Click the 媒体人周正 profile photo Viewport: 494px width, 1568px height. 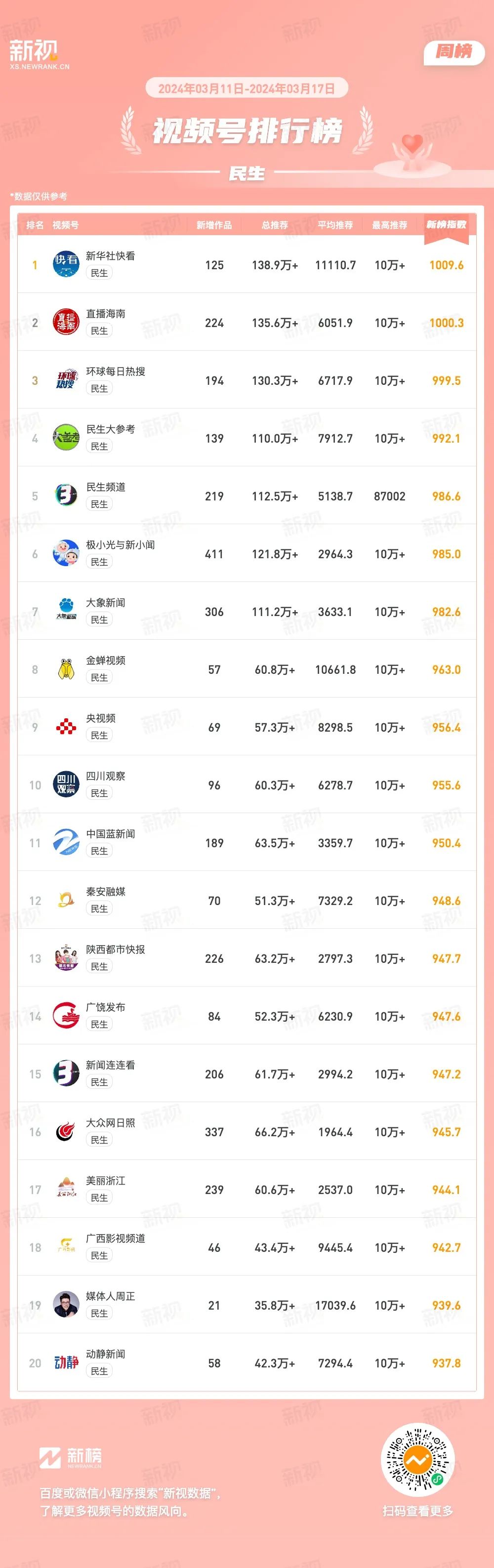(x=66, y=1305)
